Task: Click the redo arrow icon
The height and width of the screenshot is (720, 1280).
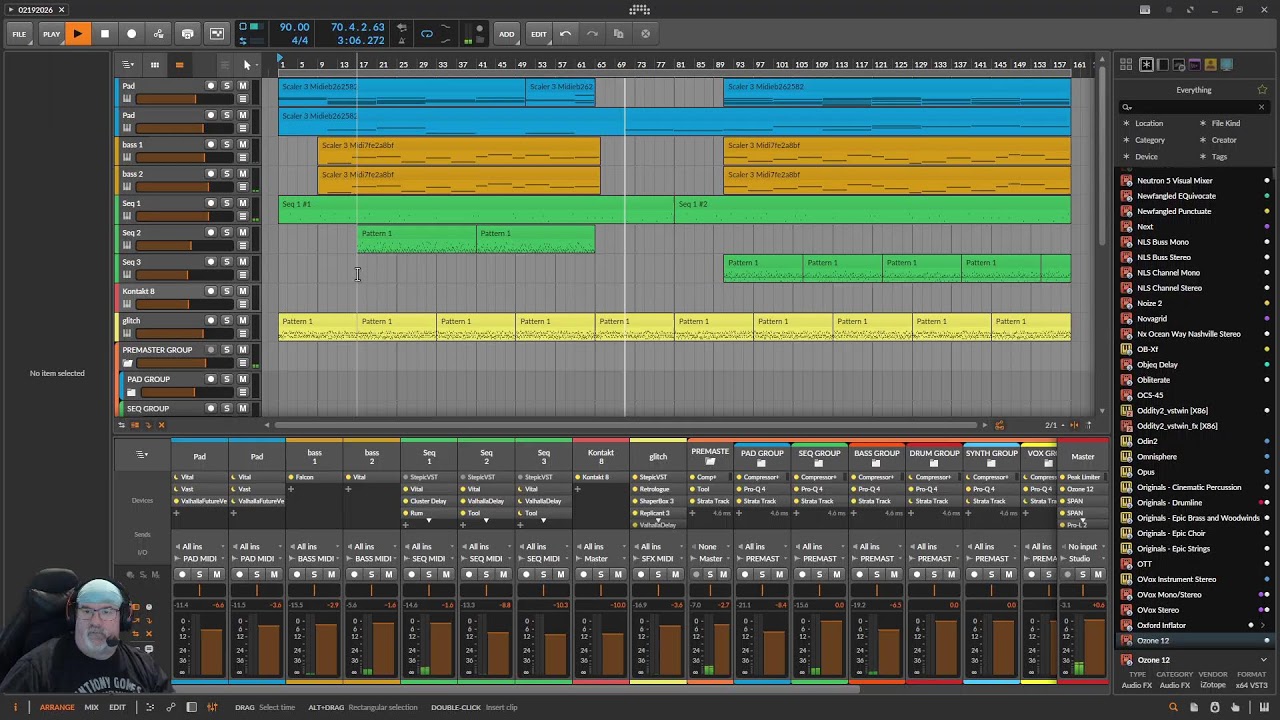Action: (592, 34)
